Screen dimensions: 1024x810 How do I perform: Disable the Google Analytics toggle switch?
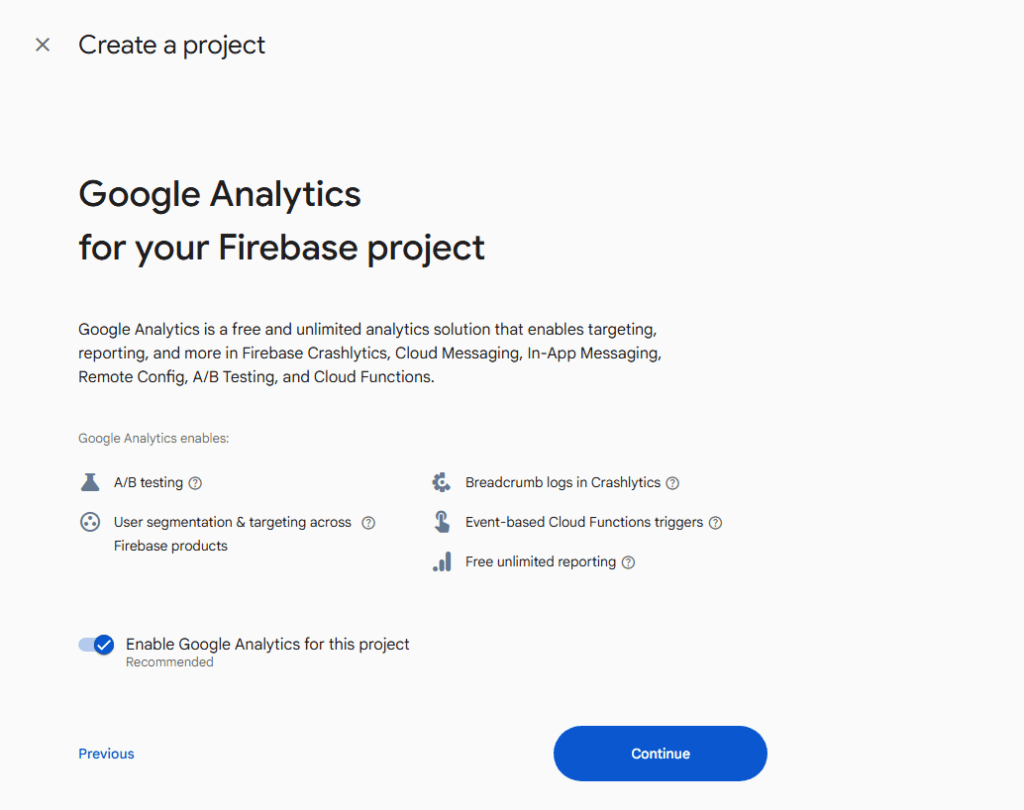pyautogui.click(x=97, y=645)
